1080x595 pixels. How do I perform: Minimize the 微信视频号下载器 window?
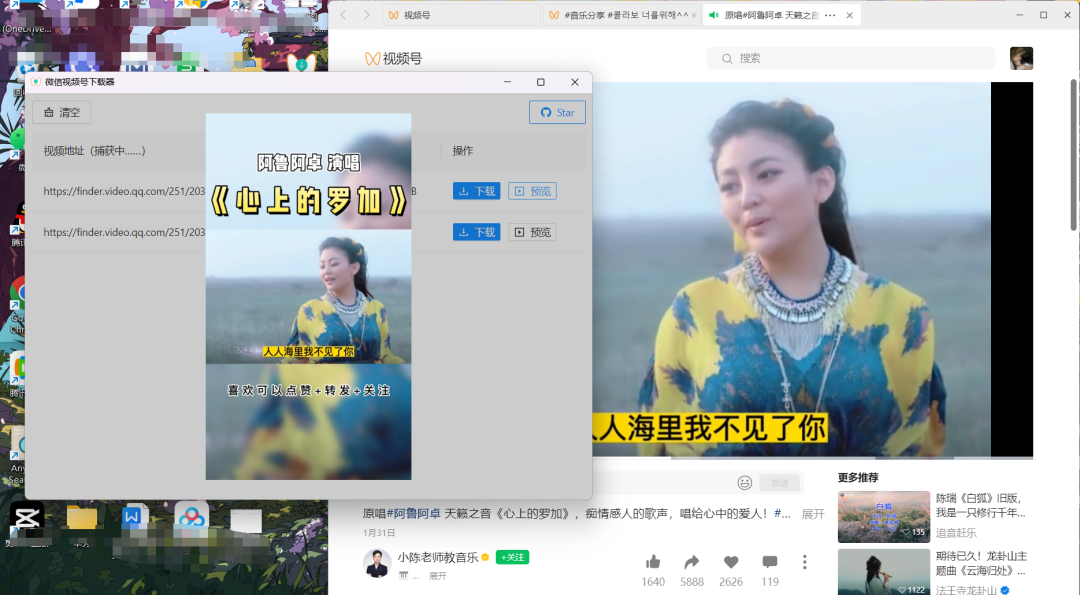pos(507,82)
